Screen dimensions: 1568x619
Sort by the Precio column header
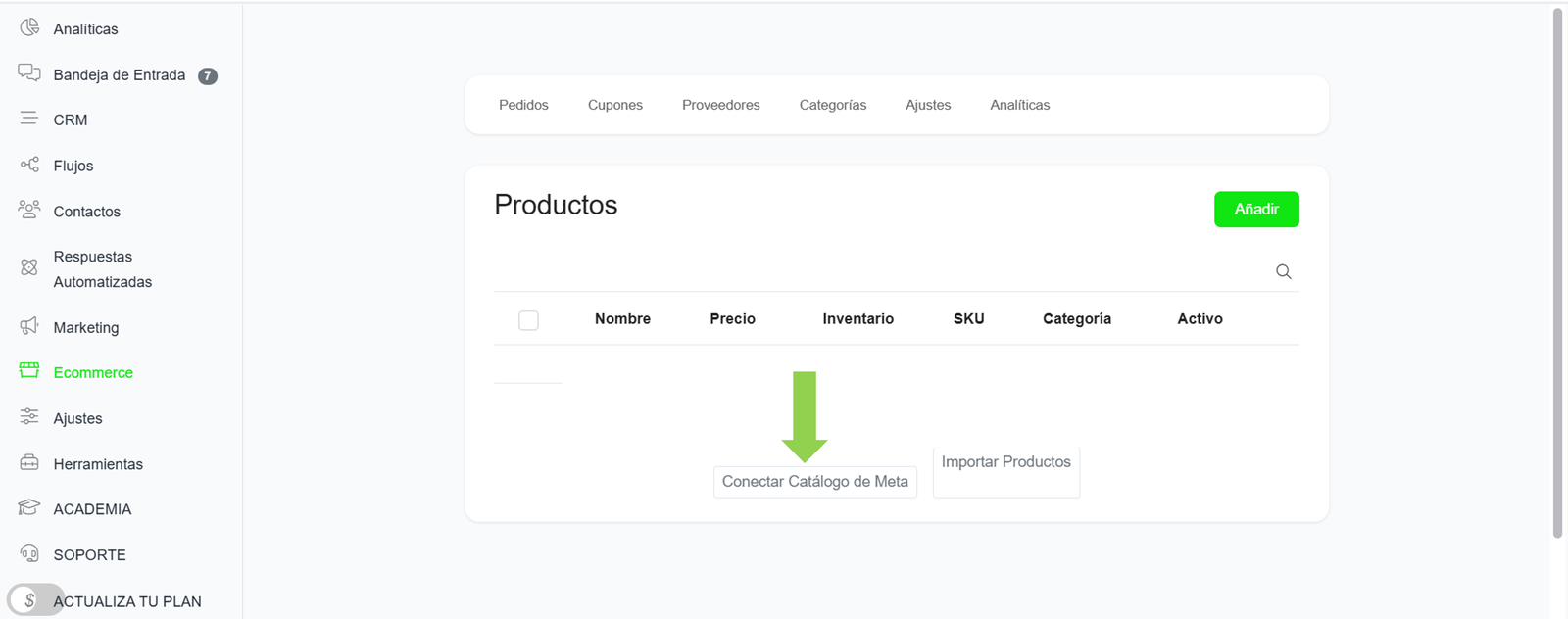click(732, 319)
